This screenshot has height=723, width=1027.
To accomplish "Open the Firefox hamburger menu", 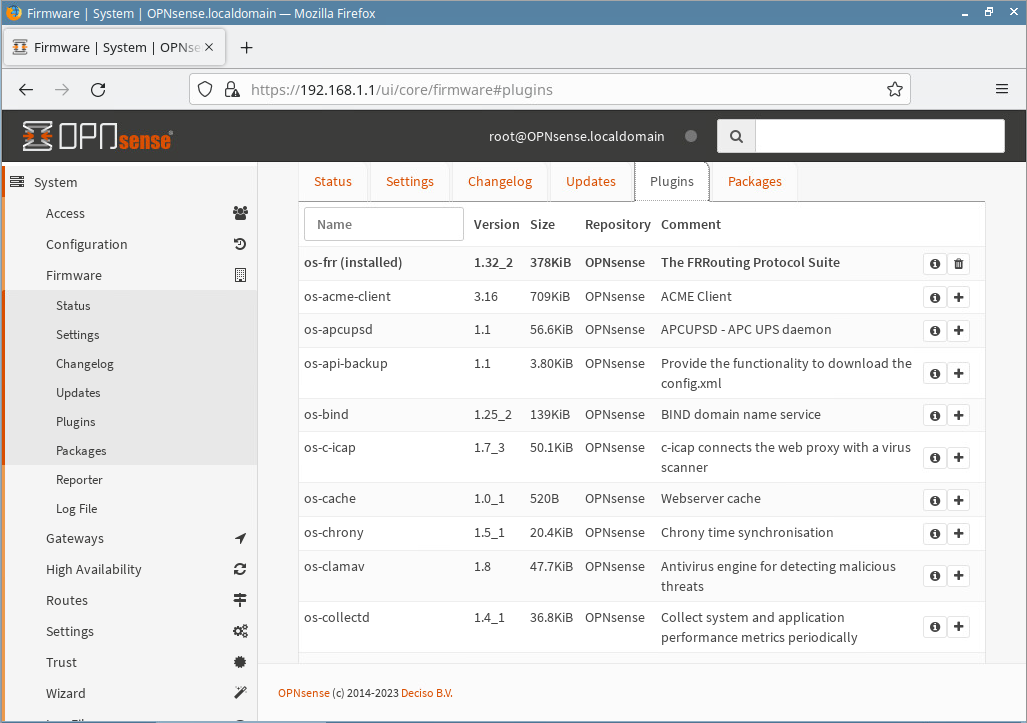I will tap(1001, 89).
